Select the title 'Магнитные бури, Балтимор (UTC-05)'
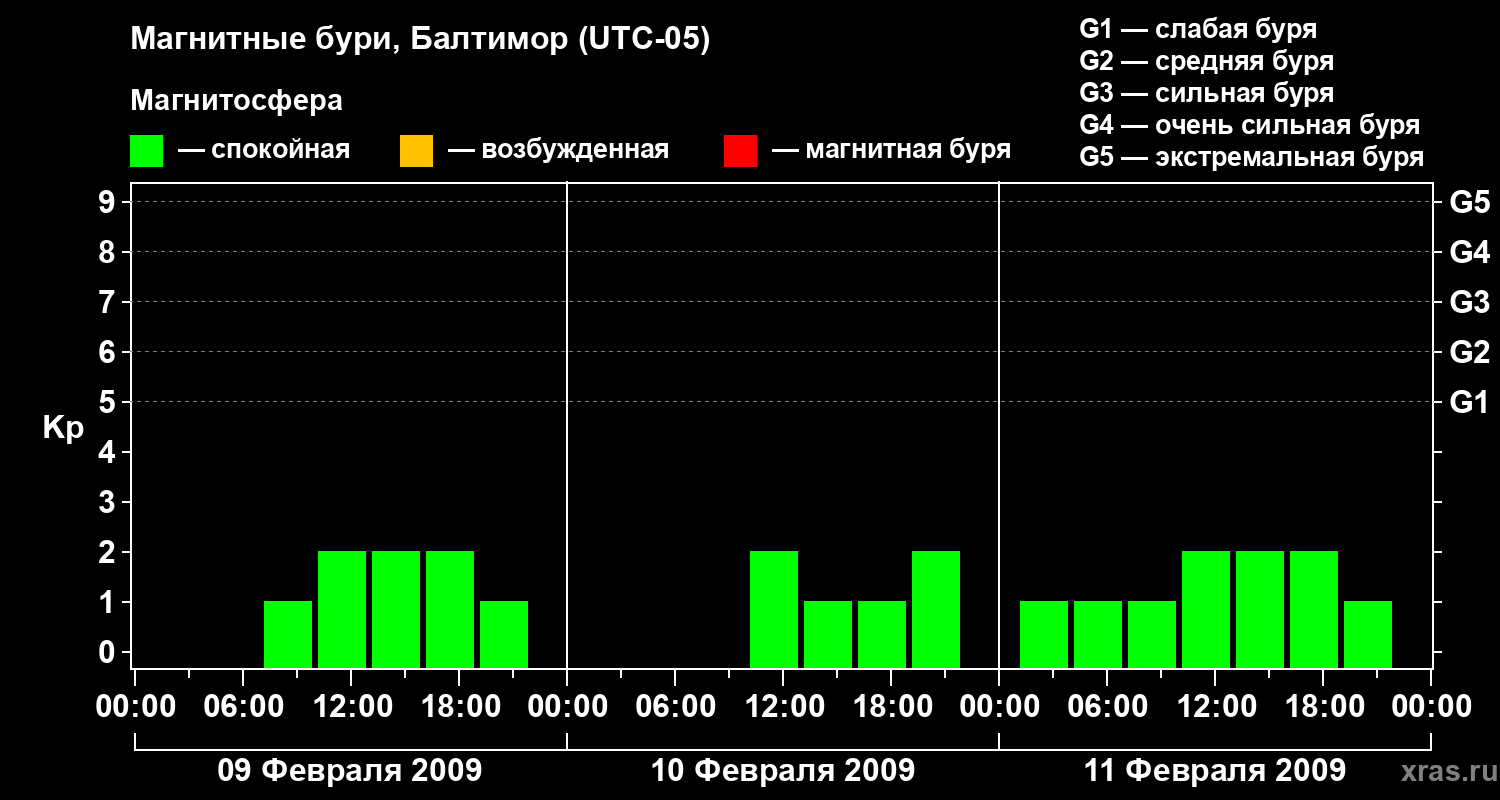 pyautogui.click(x=420, y=41)
